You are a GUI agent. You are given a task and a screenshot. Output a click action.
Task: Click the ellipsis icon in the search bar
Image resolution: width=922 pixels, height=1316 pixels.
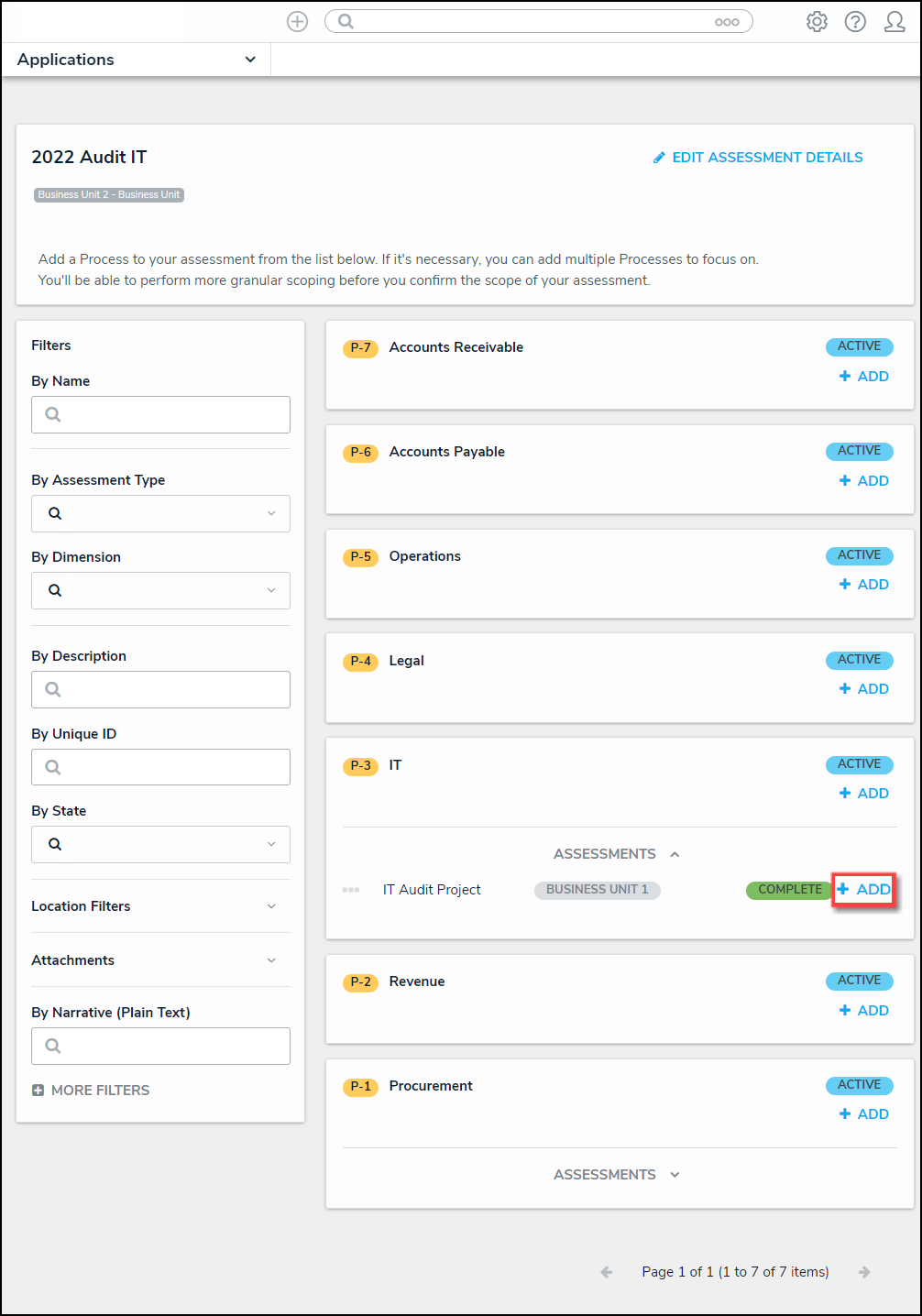click(727, 22)
